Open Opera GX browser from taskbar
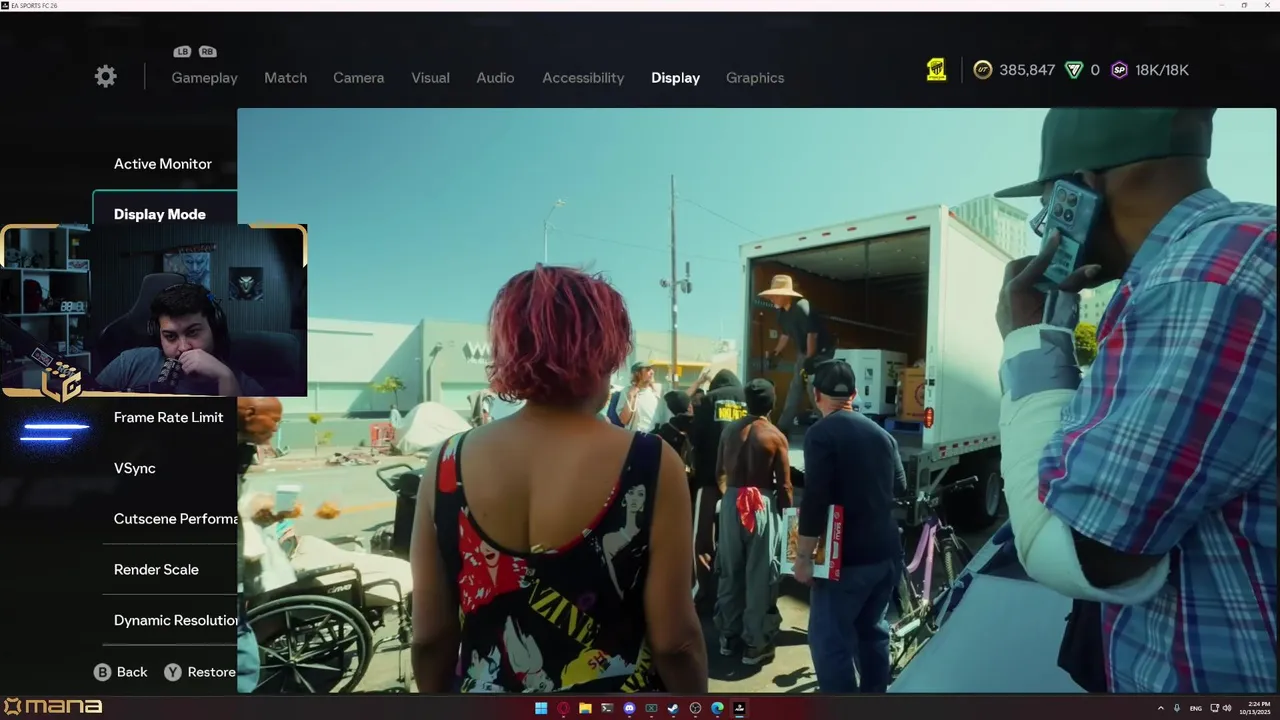The image size is (1280, 720). (x=563, y=708)
